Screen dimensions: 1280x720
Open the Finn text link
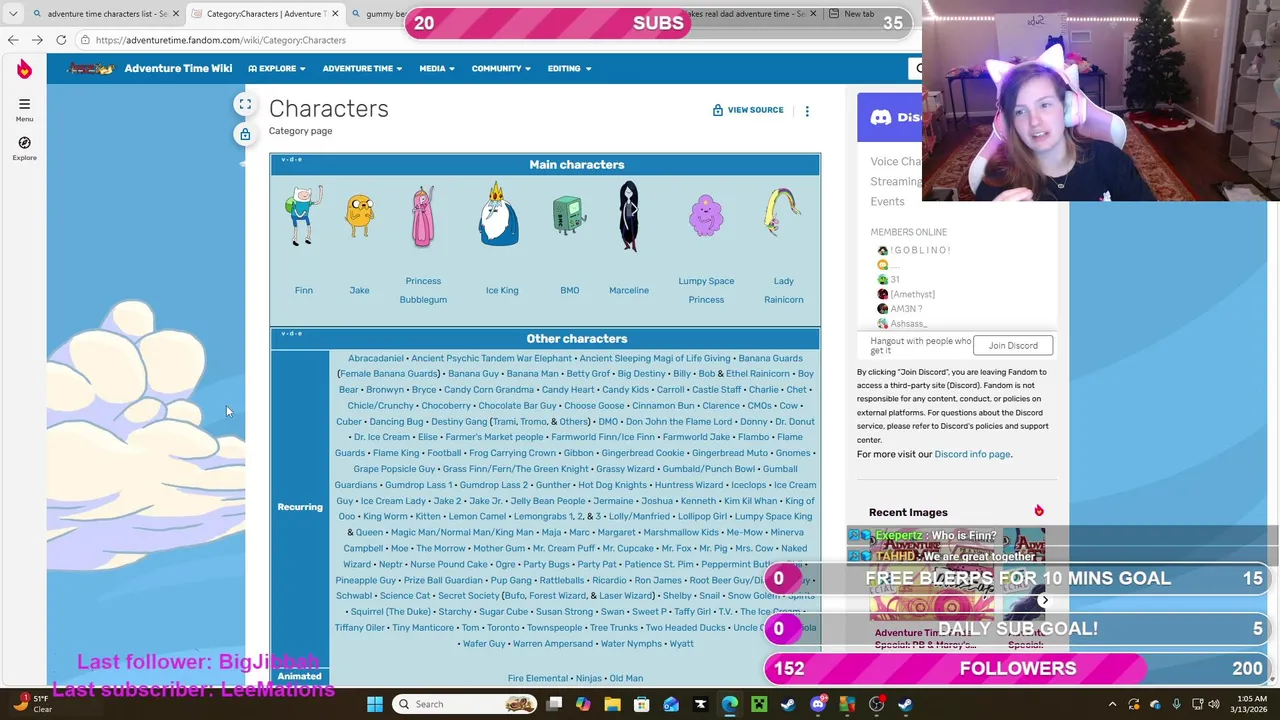(x=303, y=291)
